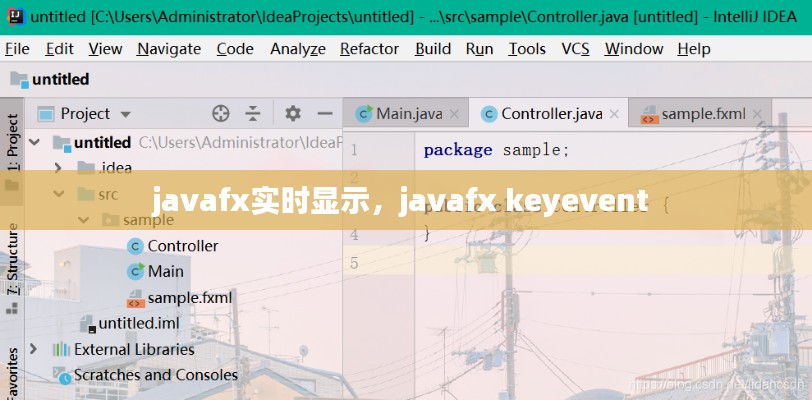Click the sample.fxml file icon in tree
The height and width of the screenshot is (400, 812).
point(135,298)
